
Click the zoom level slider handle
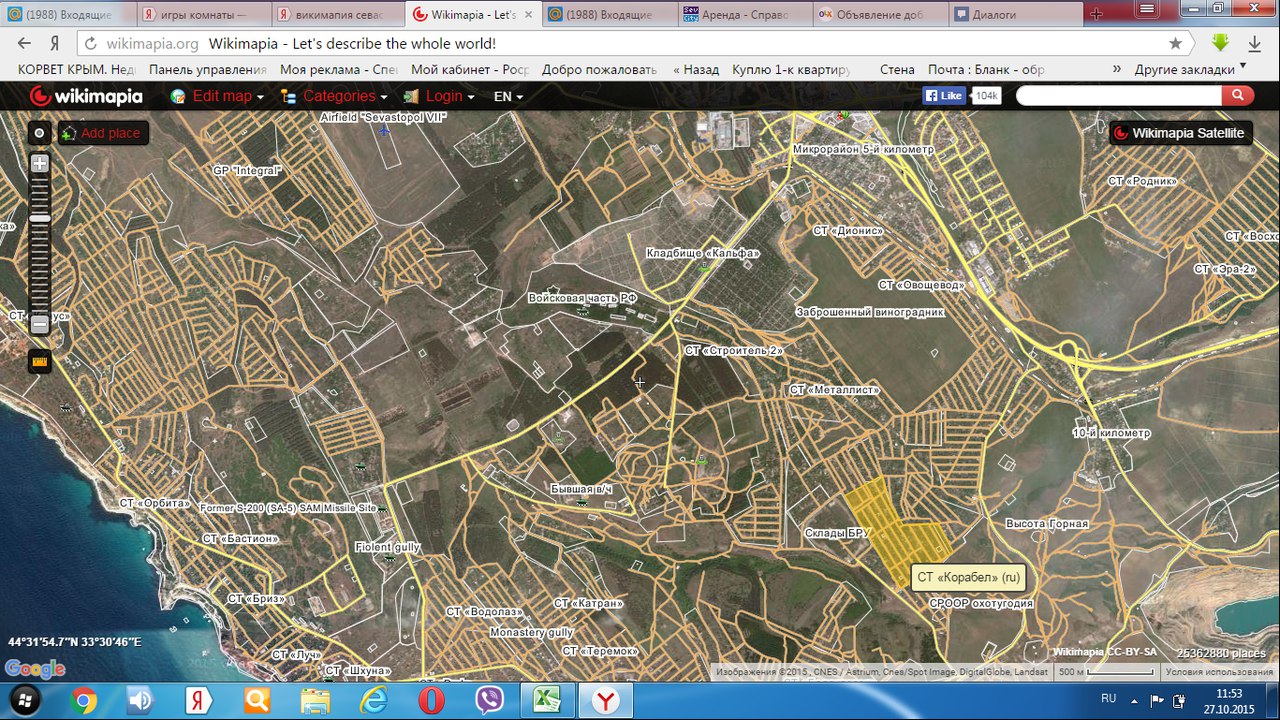pos(40,218)
